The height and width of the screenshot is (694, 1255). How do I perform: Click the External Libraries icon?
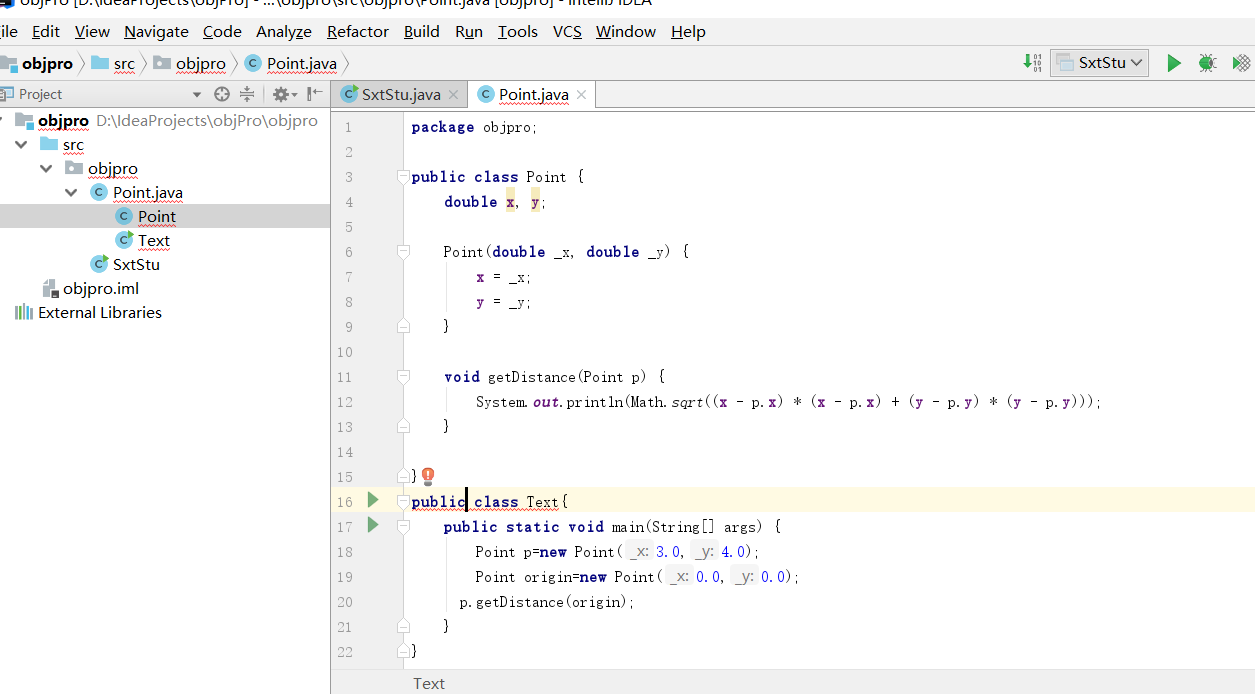tap(24, 312)
